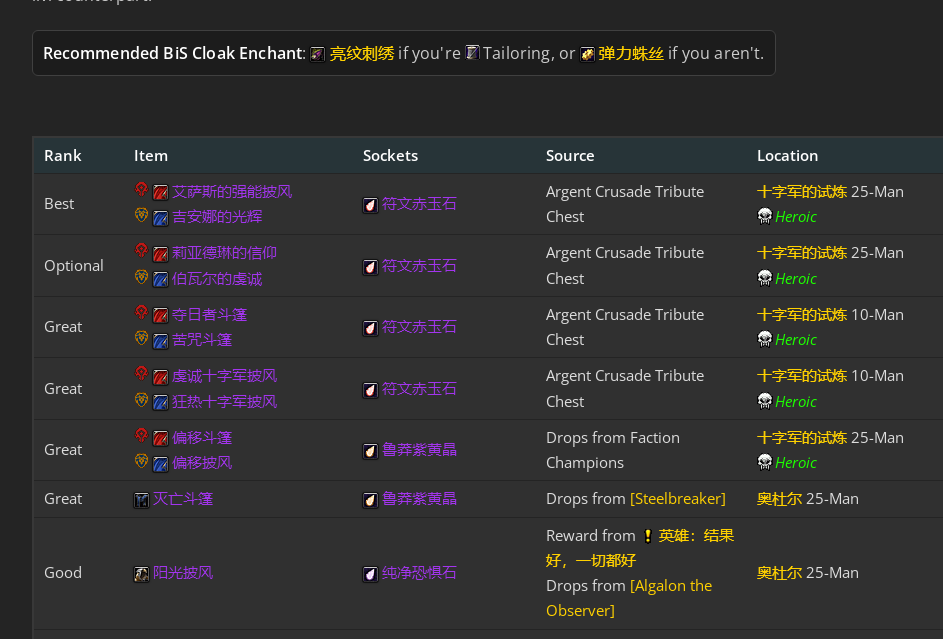This screenshot has height=639, width=943.
Task: Click the 灭亡斗篷 item icon
Action: [141, 500]
